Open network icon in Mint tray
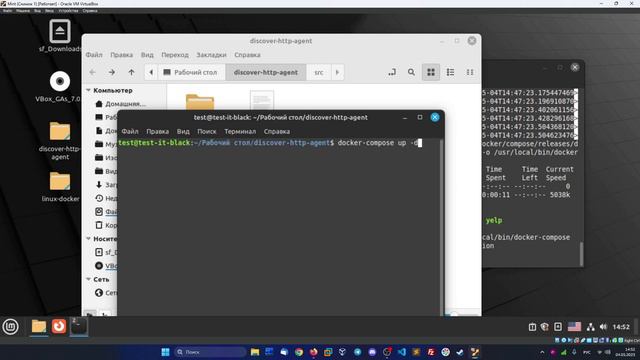Image resolution: width=640 pixels, height=360 pixels. [x=591, y=327]
